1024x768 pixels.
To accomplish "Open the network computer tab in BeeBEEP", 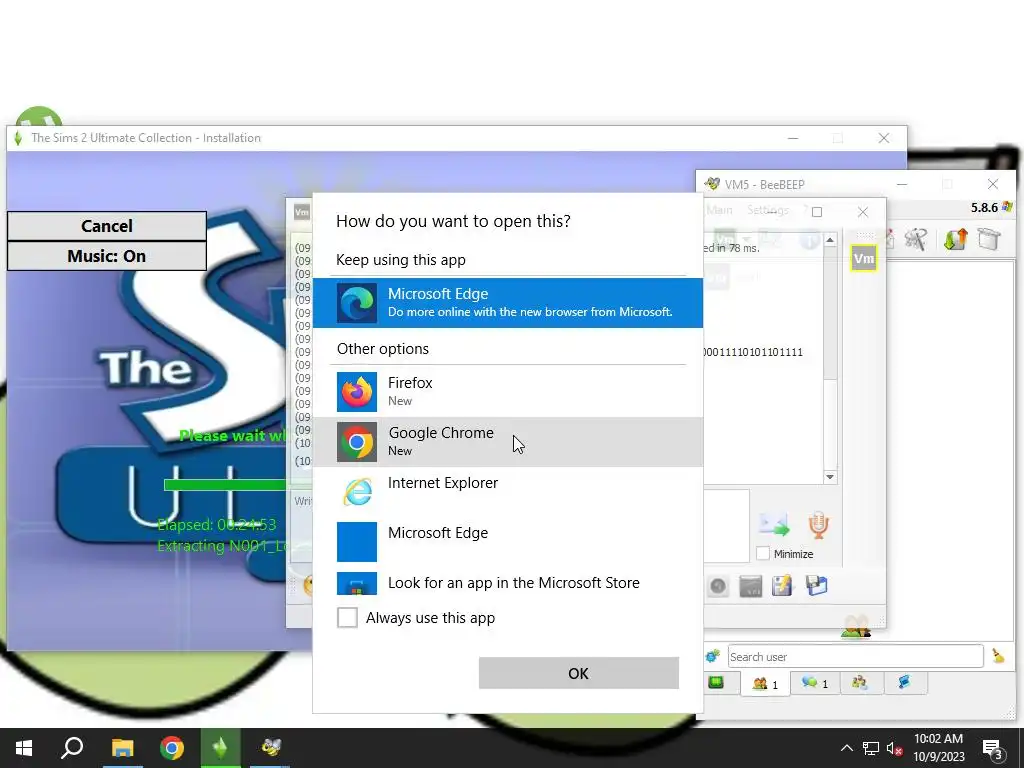I will tap(904, 682).
